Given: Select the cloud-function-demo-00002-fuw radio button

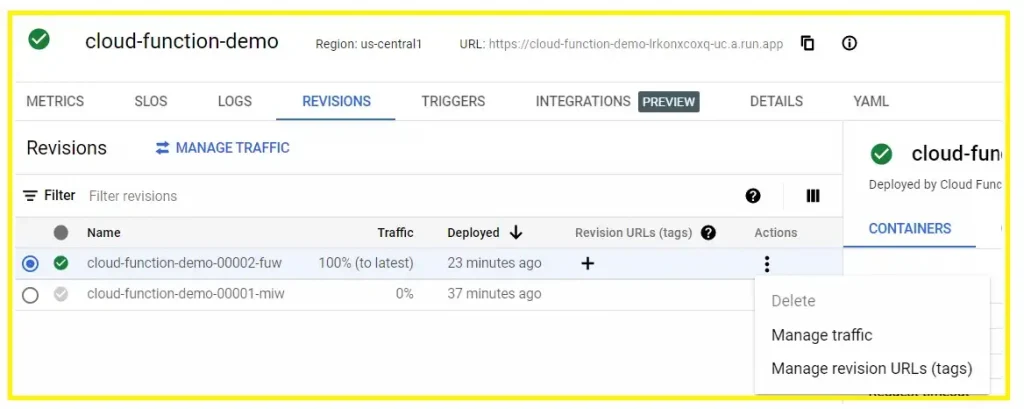Looking at the screenshot, I should pos(30,264).
